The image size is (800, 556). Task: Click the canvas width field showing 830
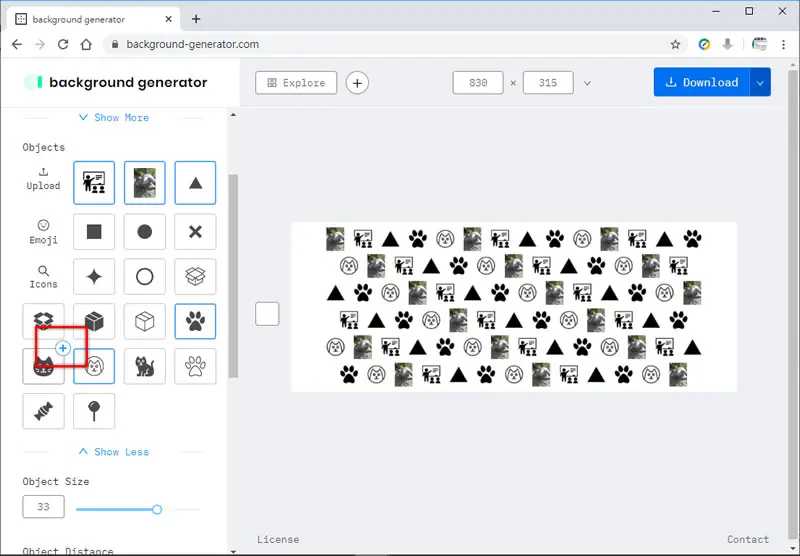[x=478, y=83]
